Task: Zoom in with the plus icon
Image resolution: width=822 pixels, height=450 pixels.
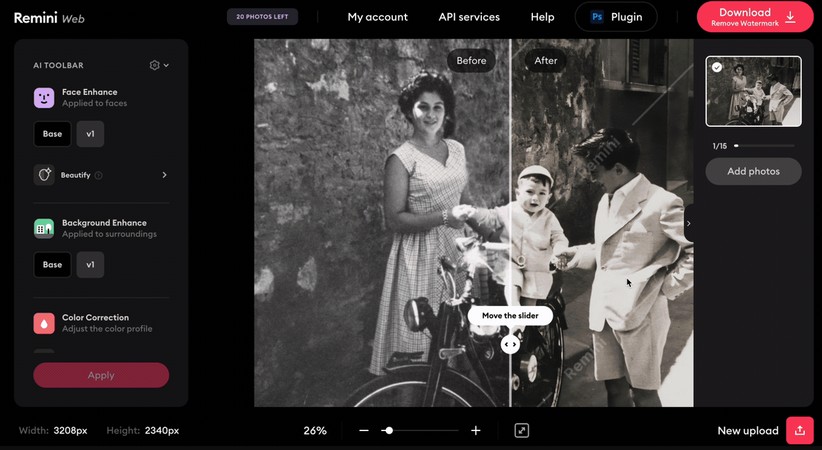Action: (x=476, y=430)
